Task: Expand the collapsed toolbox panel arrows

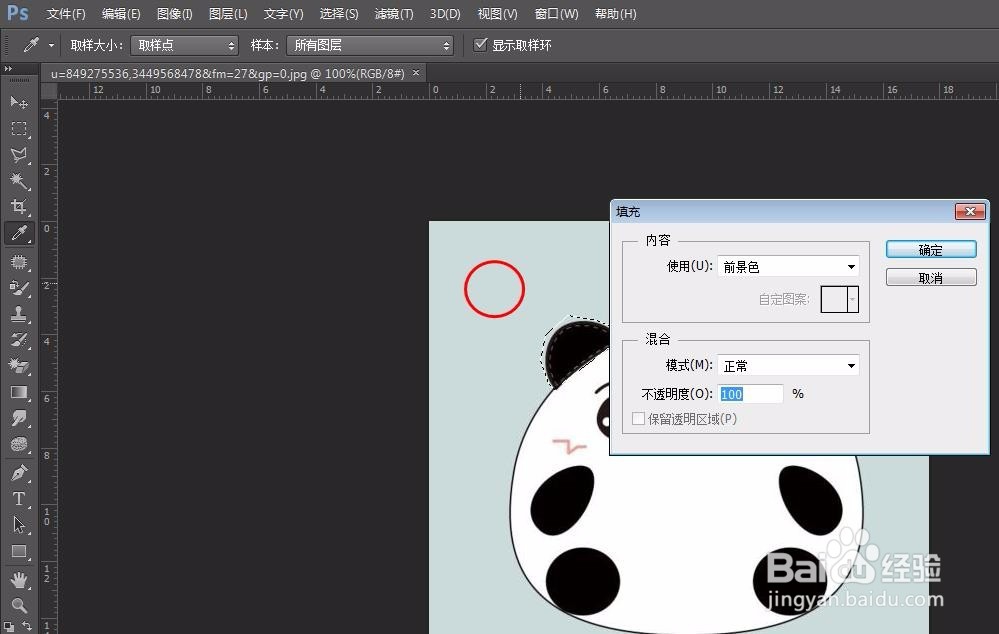Action: (8, 68)
